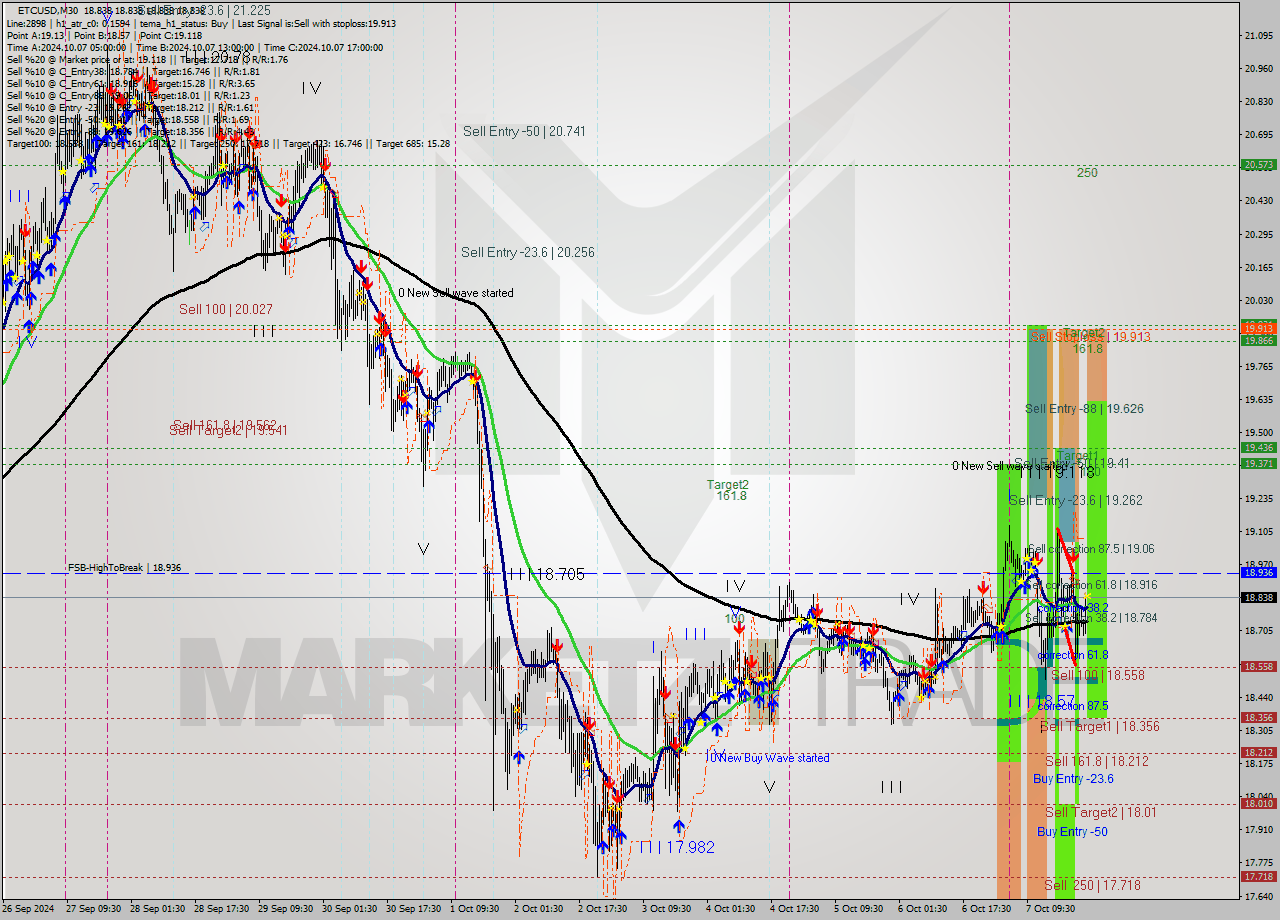
Task: Select the 'Buy Entry -50' label
Action: coord(1072,832)
